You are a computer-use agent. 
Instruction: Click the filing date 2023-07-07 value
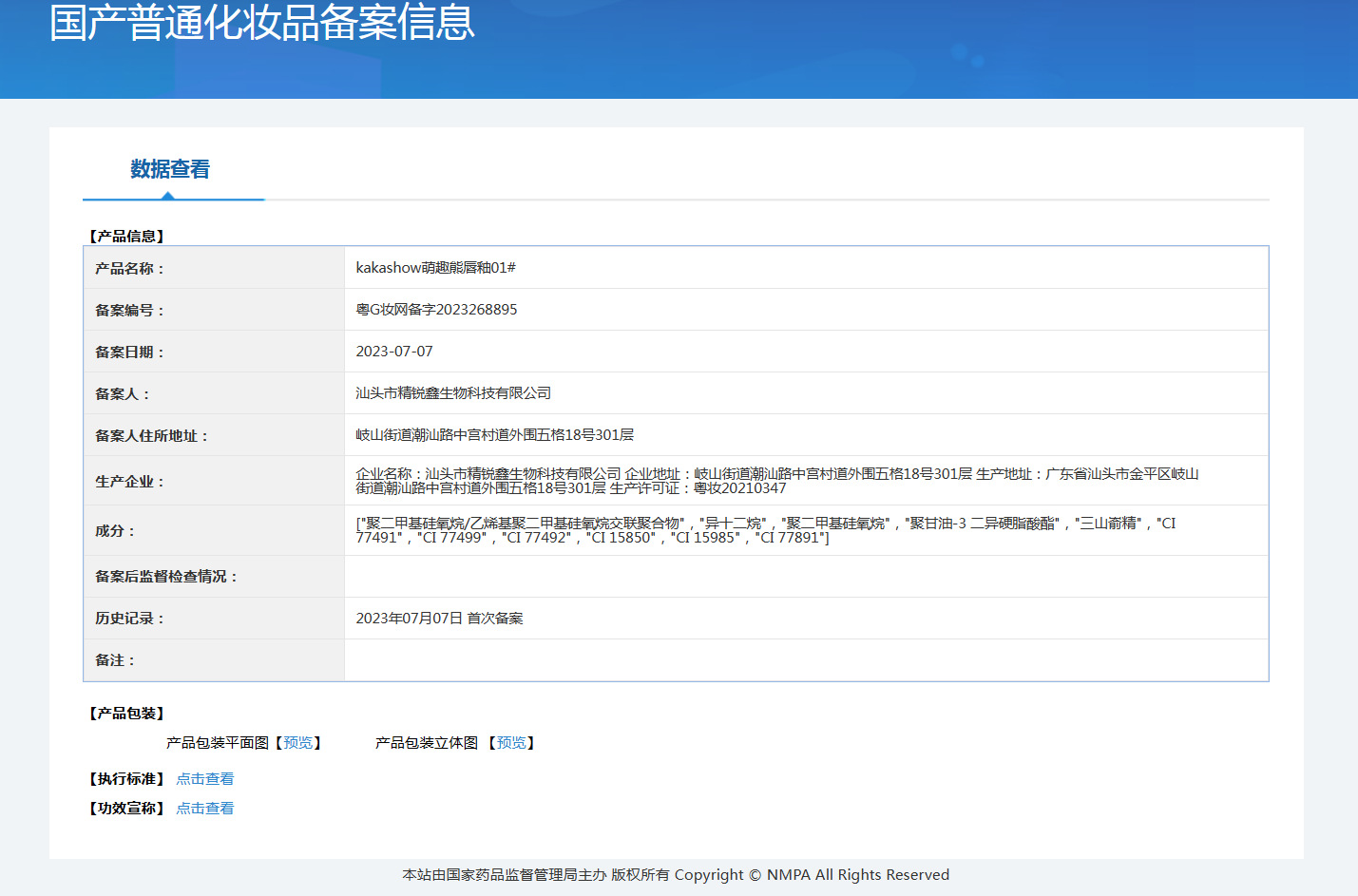click(394, 352)
